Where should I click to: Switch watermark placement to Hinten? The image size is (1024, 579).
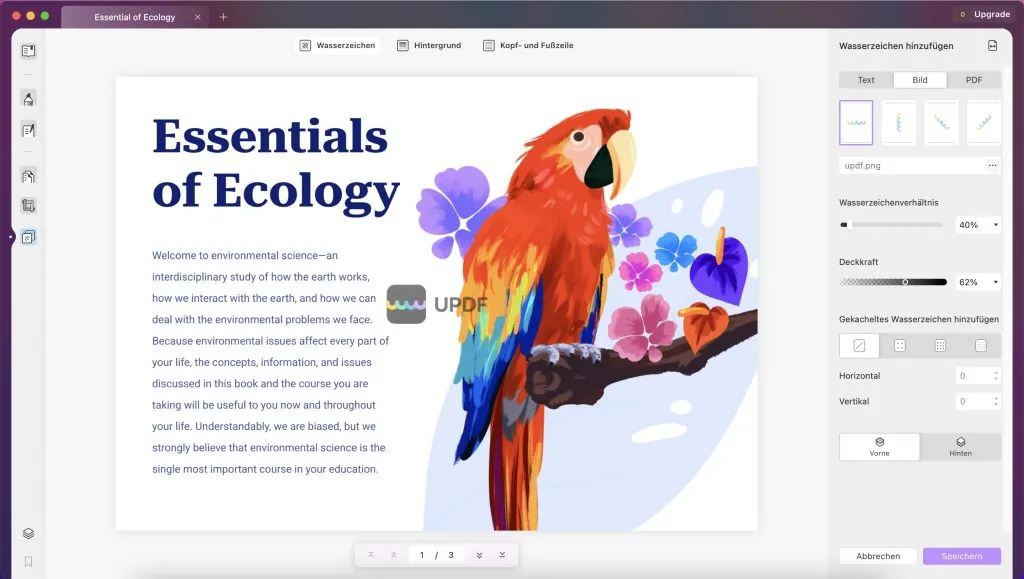click(960, 447)
